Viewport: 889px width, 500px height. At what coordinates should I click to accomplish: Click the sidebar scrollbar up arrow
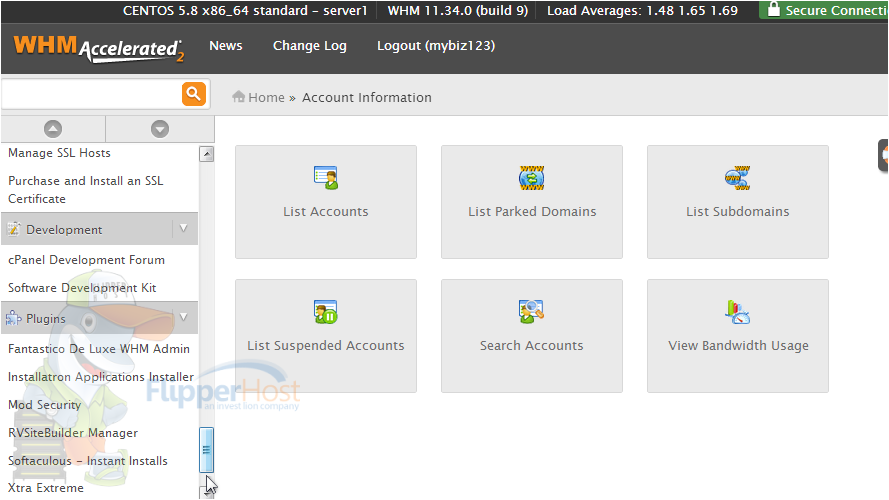pyautogui.click(x=207, y=154)
